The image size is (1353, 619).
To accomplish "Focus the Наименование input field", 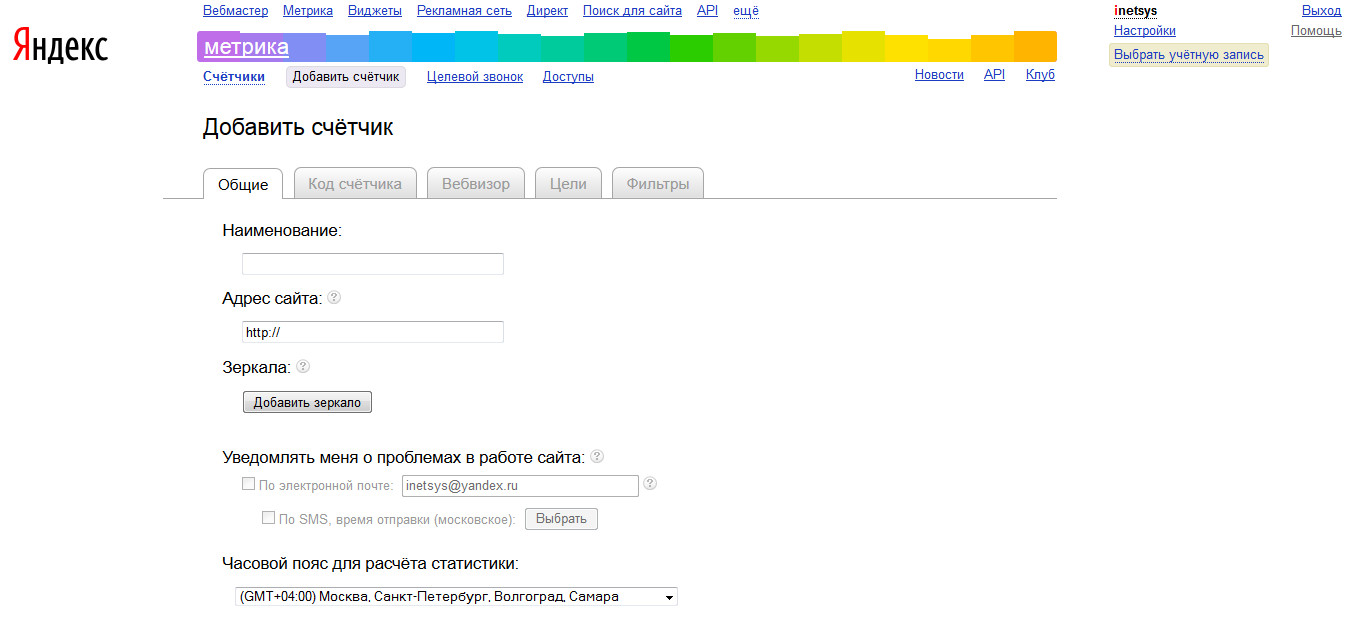I will coord(373,264).
